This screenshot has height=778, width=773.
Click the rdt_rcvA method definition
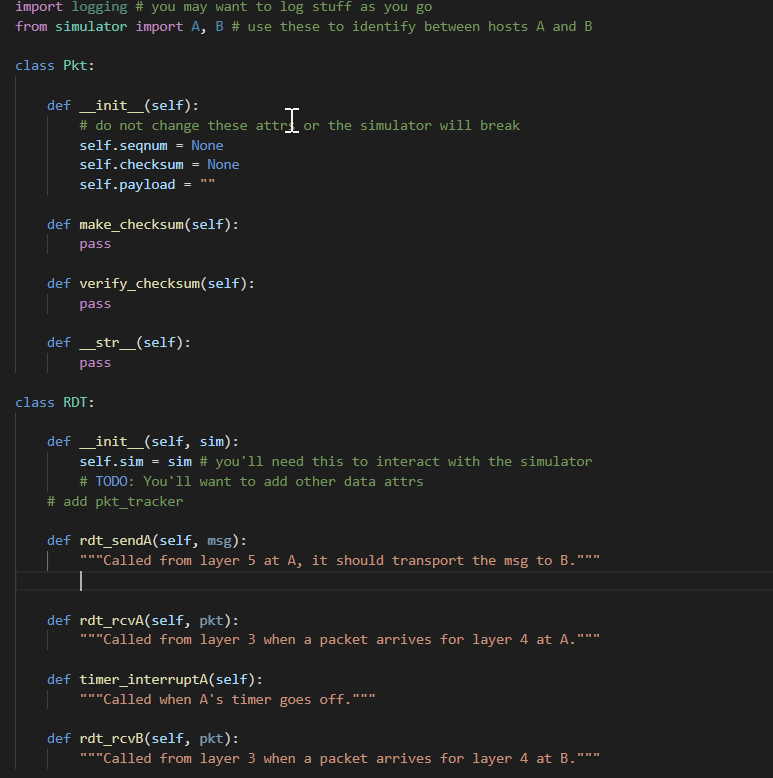[143, 620]
